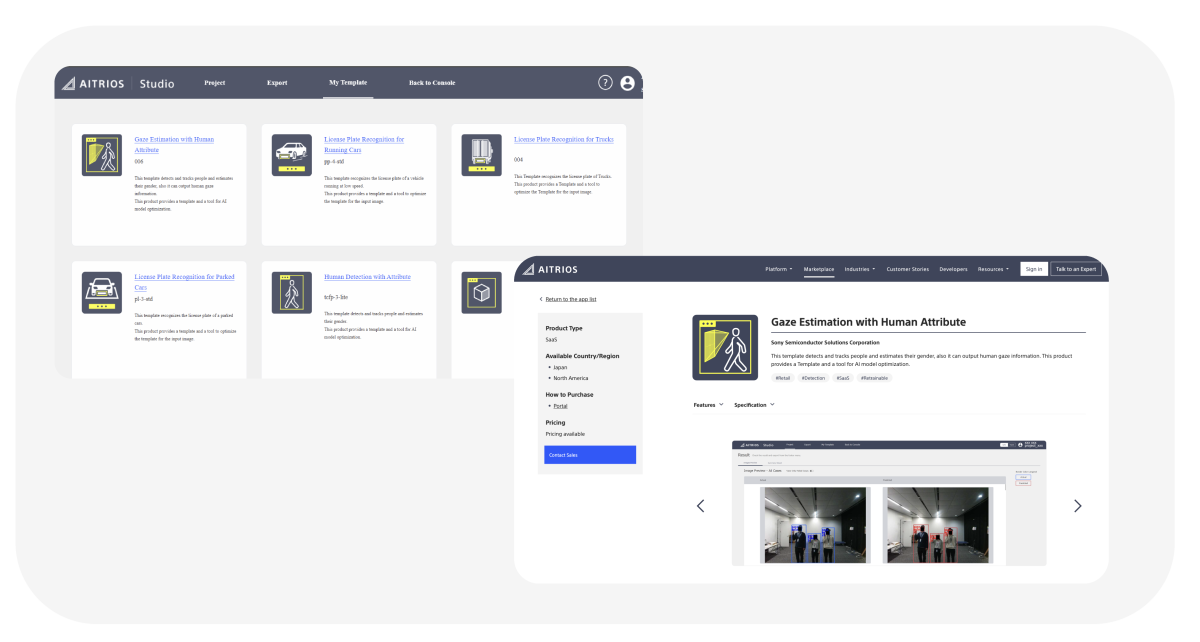Viewport: 1200px width, 642px height.
Task: Expand the Features section
Action: pos(708,405)
